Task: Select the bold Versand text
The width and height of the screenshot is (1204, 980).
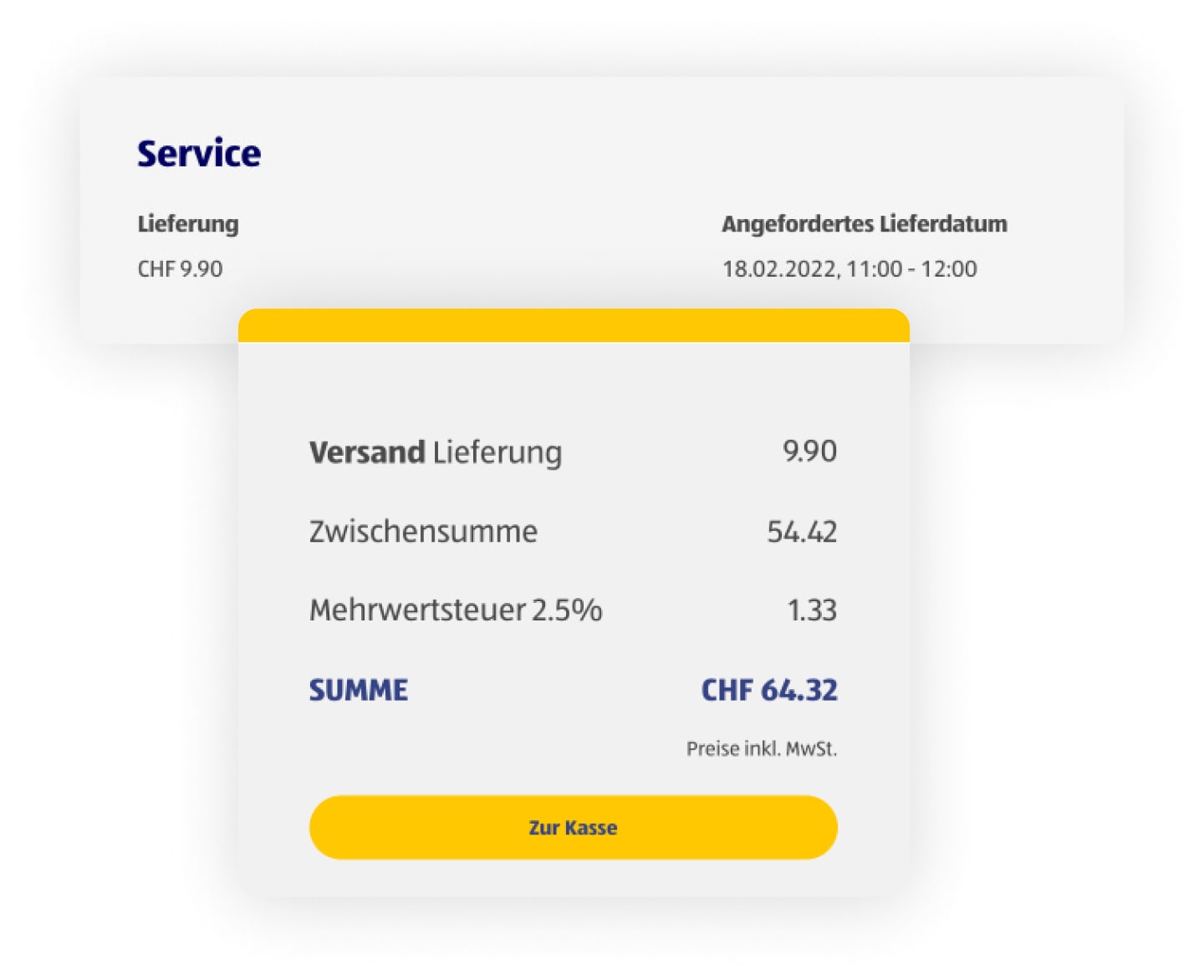Action: [x=366, y=452]
